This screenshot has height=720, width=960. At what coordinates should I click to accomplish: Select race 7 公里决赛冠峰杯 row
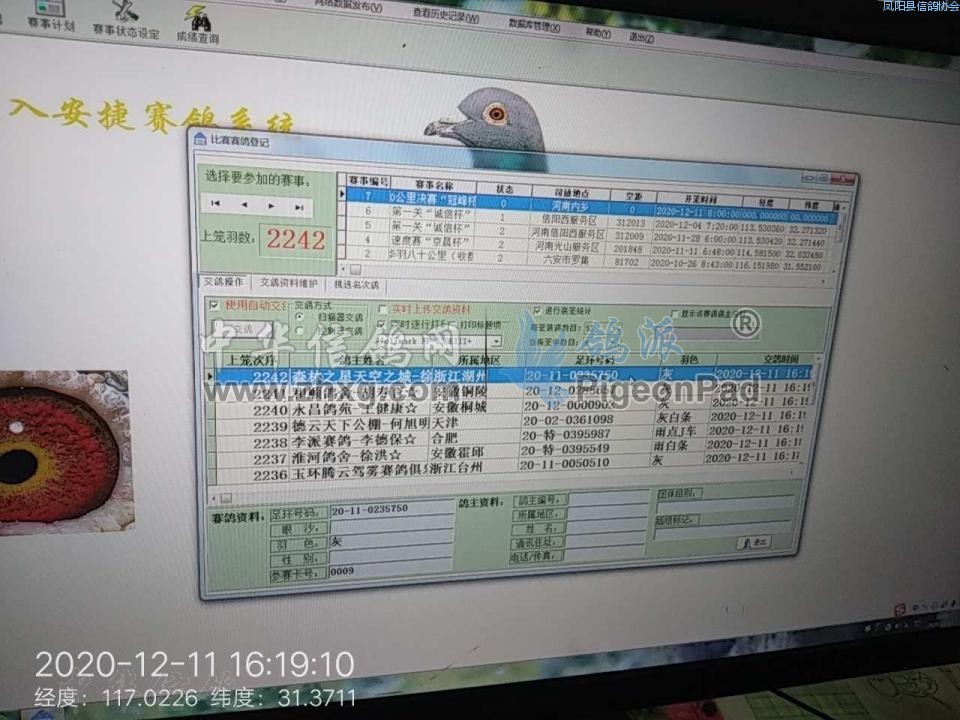(x=593, y=204)
